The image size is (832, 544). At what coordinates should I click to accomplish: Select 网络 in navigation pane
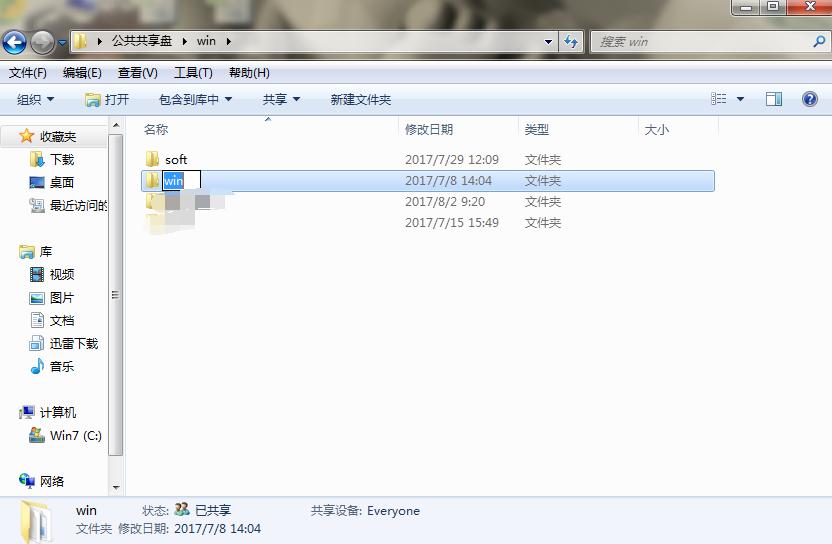coord(51,481)
